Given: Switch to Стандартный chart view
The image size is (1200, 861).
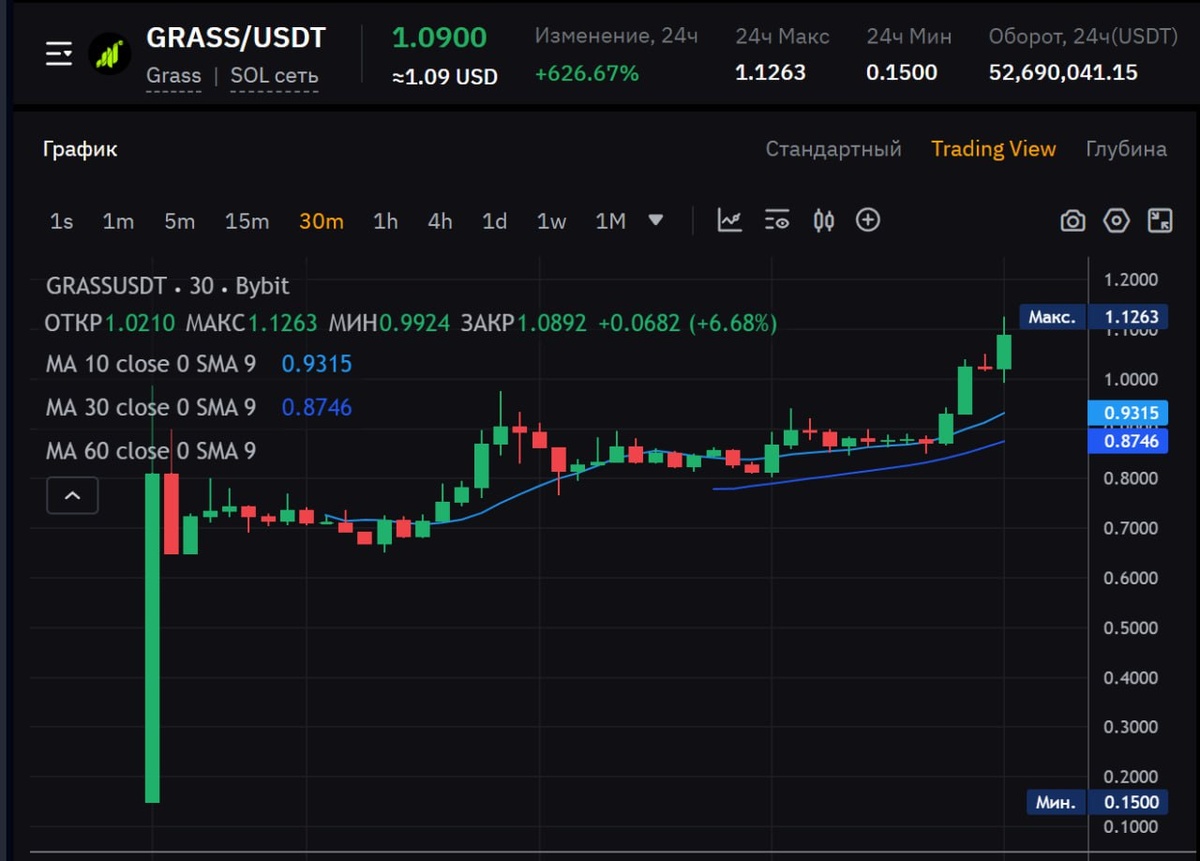Looking at the screenshot, I should pos(834,149).
